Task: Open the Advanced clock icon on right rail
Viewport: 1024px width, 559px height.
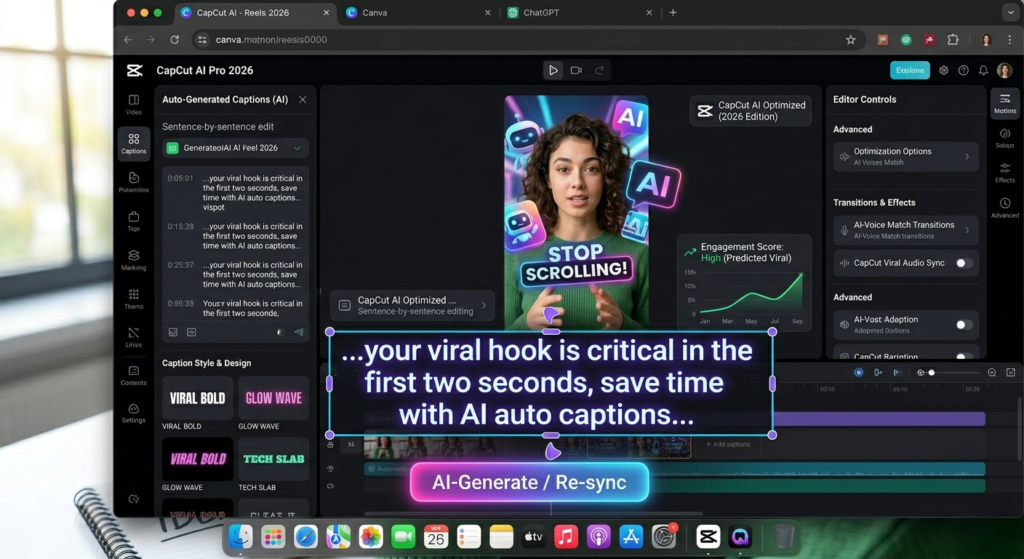Action: tap(1005, 208)
